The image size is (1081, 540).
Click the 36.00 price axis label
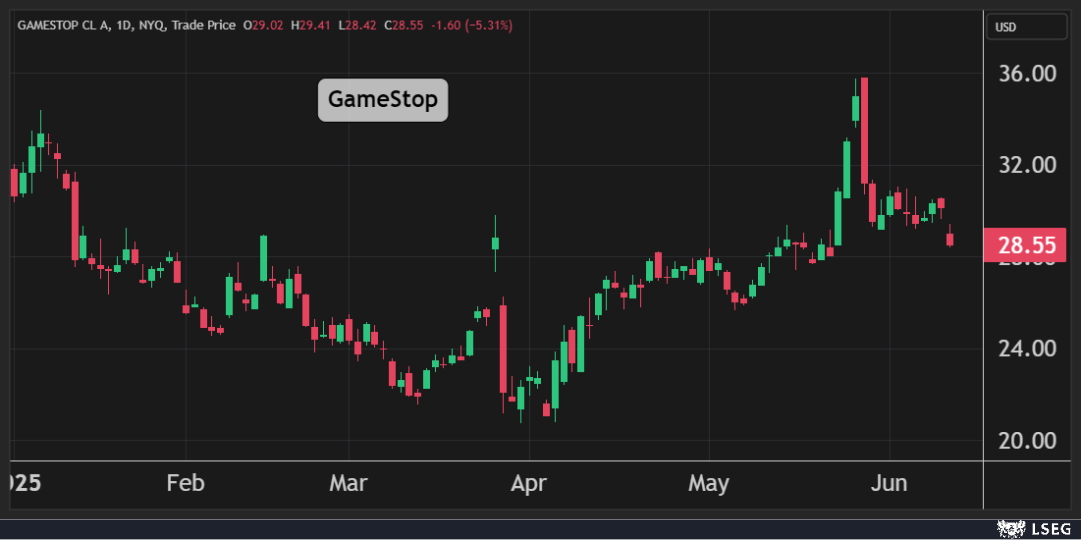point(1029,74)
